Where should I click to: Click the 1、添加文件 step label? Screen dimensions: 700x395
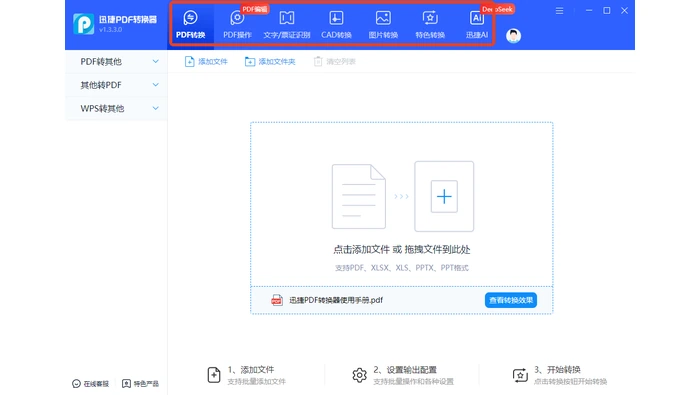point(251,370)
